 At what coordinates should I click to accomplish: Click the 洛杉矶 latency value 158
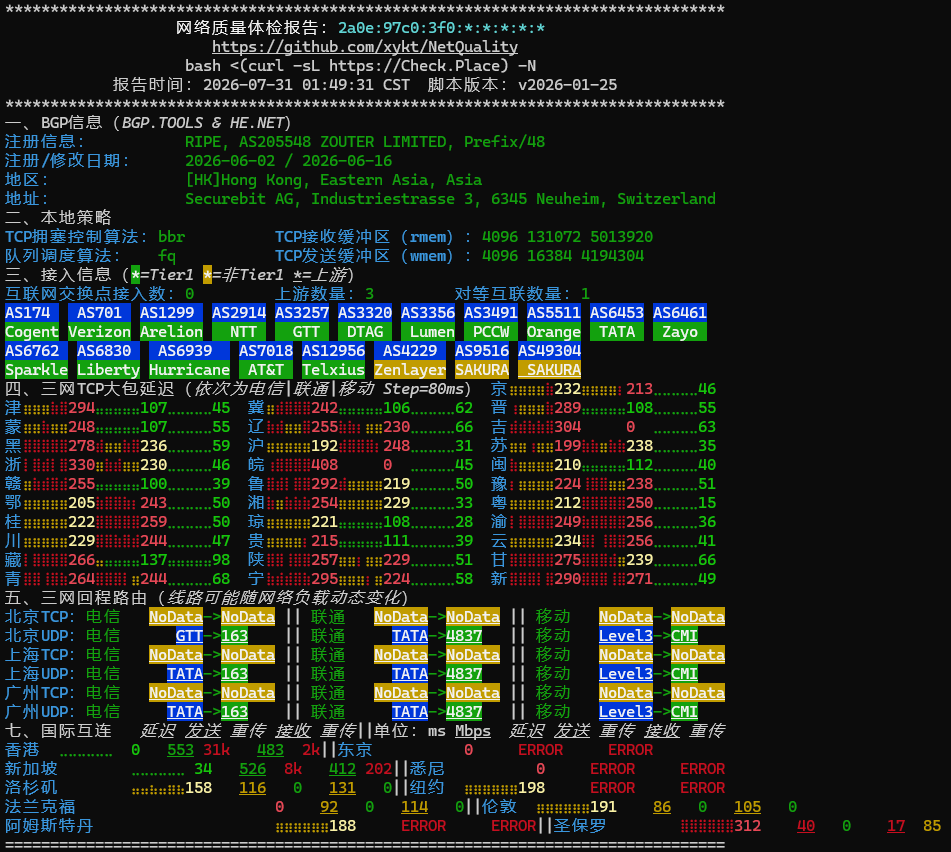tap(198, 788)
